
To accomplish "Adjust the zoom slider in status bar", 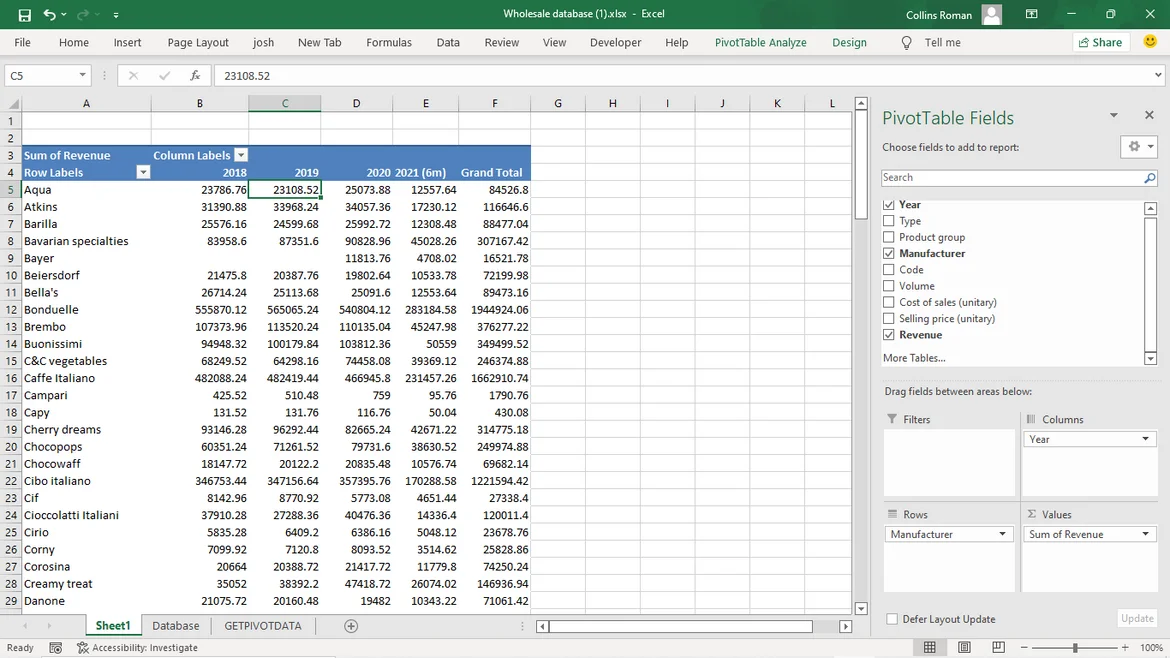I will [1075, 648].
